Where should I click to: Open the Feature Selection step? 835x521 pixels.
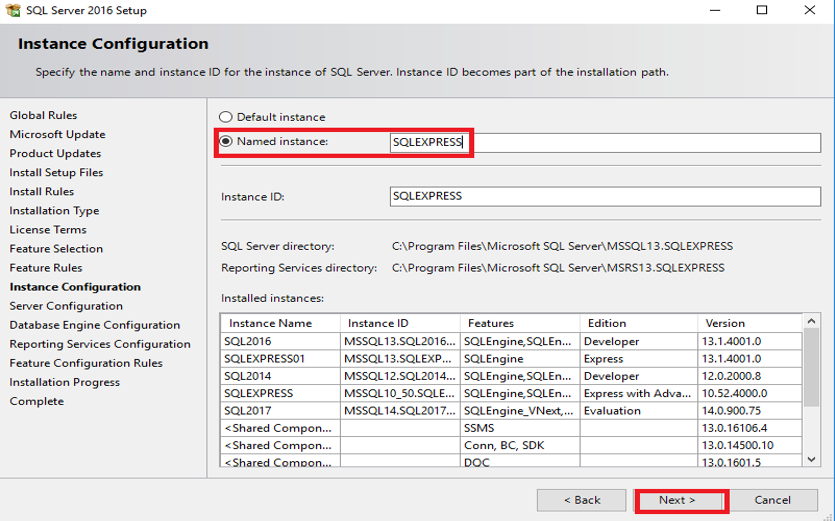coord(56,249)
